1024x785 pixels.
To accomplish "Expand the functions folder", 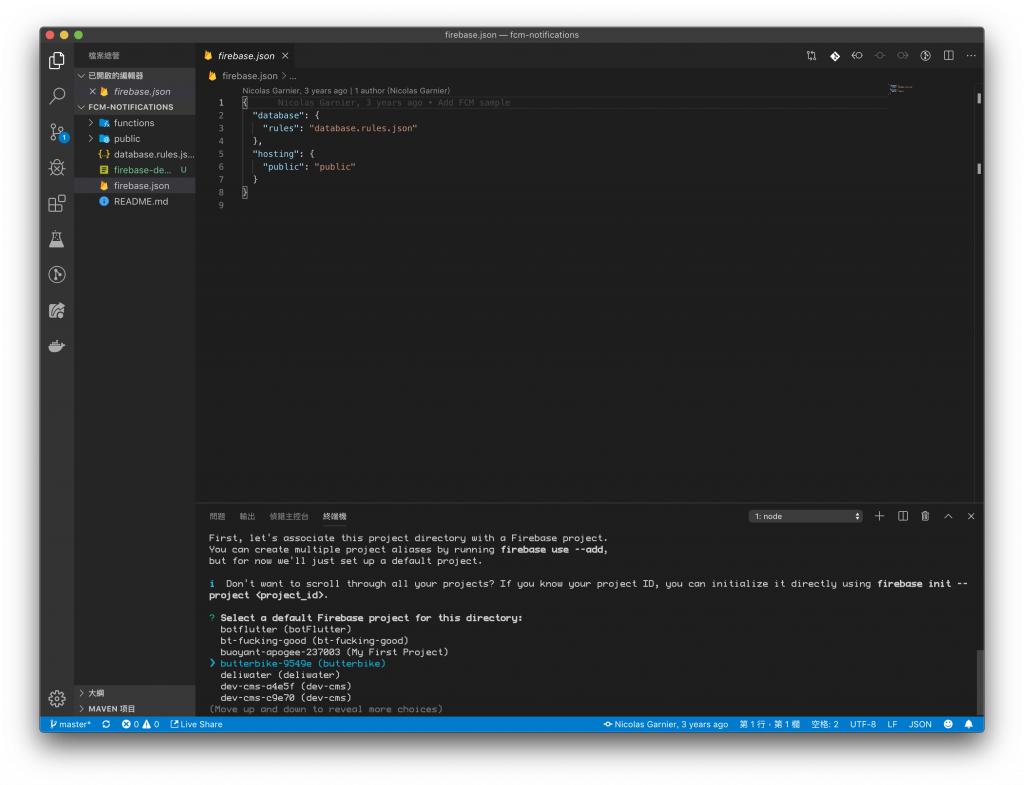I will (x=133, y=123).
